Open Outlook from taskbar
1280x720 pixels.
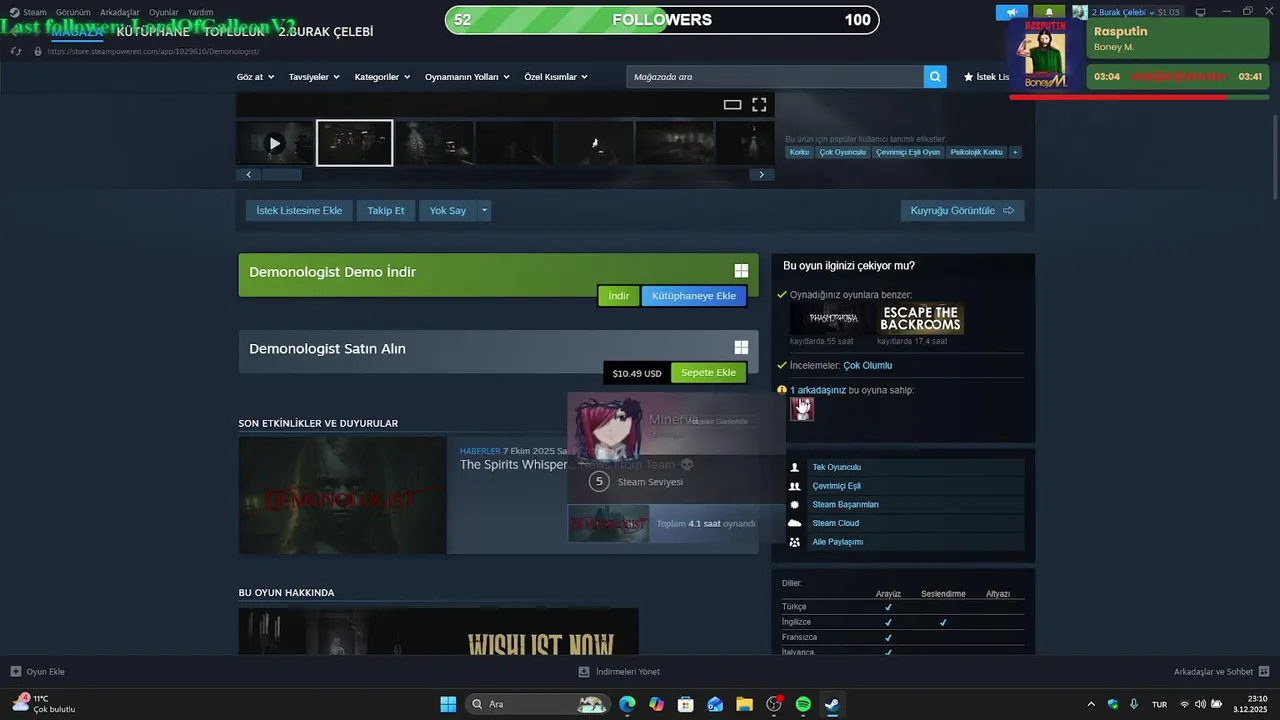[x=715, y=704]
